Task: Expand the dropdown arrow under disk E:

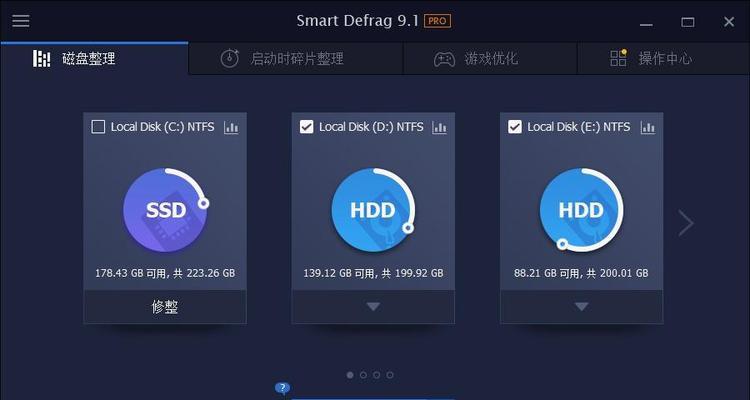Action: tap(582, 307)
